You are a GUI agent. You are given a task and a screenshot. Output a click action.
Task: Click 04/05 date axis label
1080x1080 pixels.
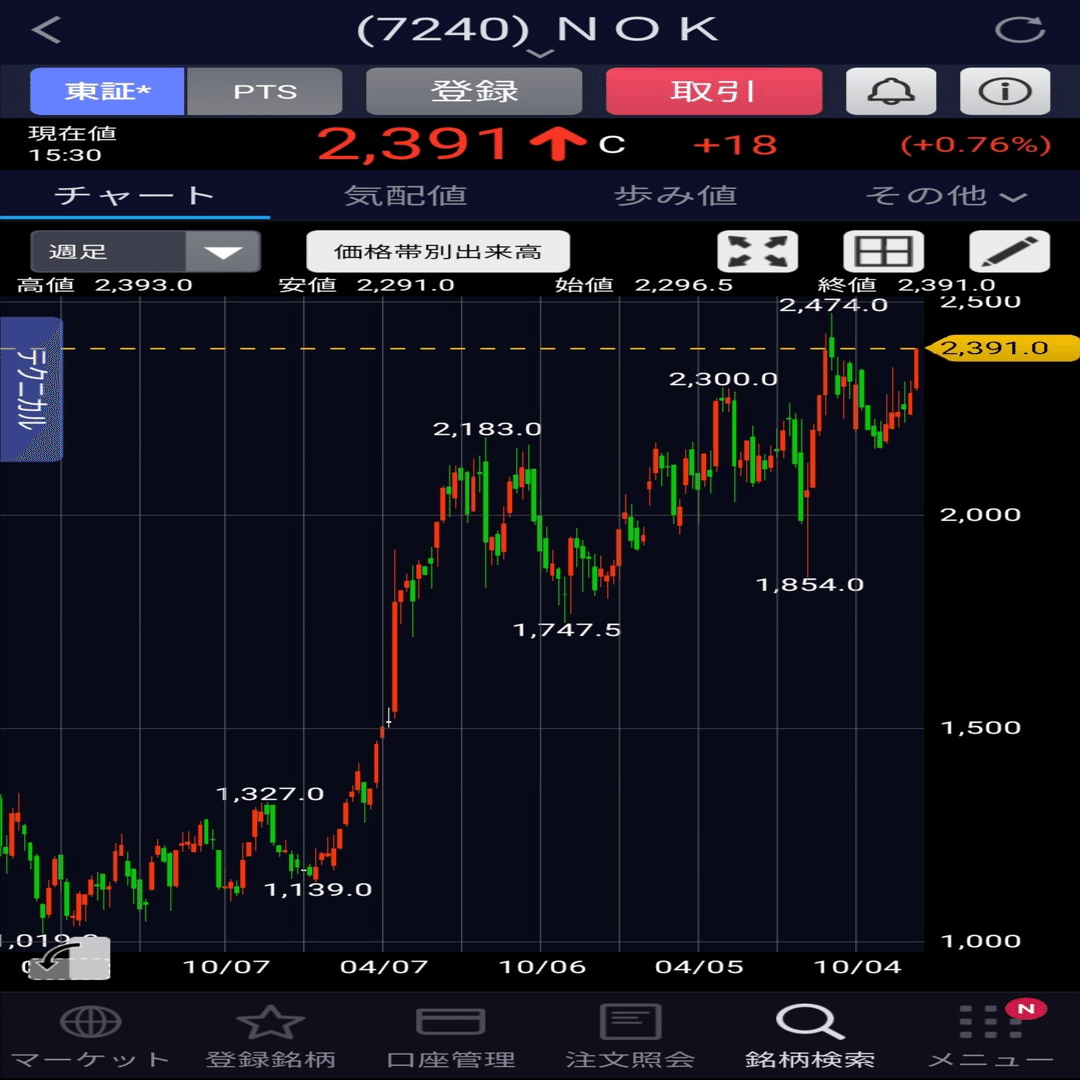coord(699,966)
